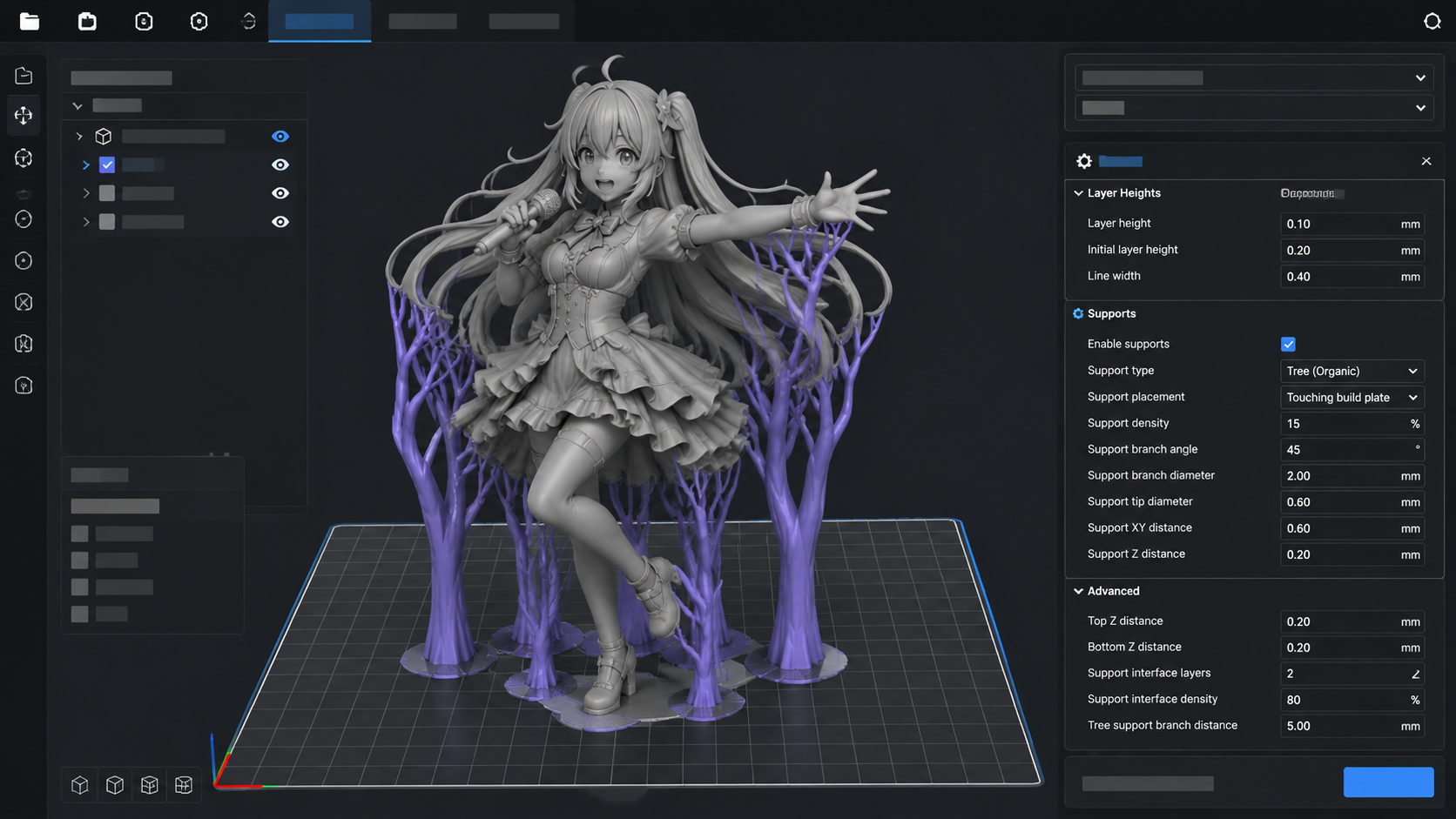Switch to the last top tab
Image resolution: width=1456 pixels, height=819 pixels.
coord(523,21)
